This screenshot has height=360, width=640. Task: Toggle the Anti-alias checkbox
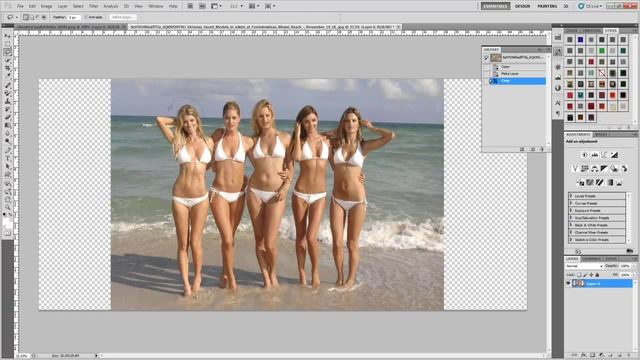click(86, 17)
